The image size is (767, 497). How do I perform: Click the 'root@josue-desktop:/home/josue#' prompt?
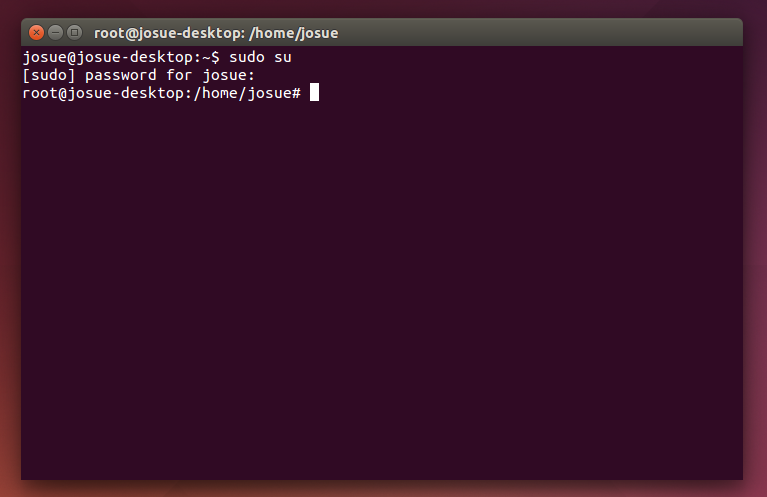click(x=161, y=93)
